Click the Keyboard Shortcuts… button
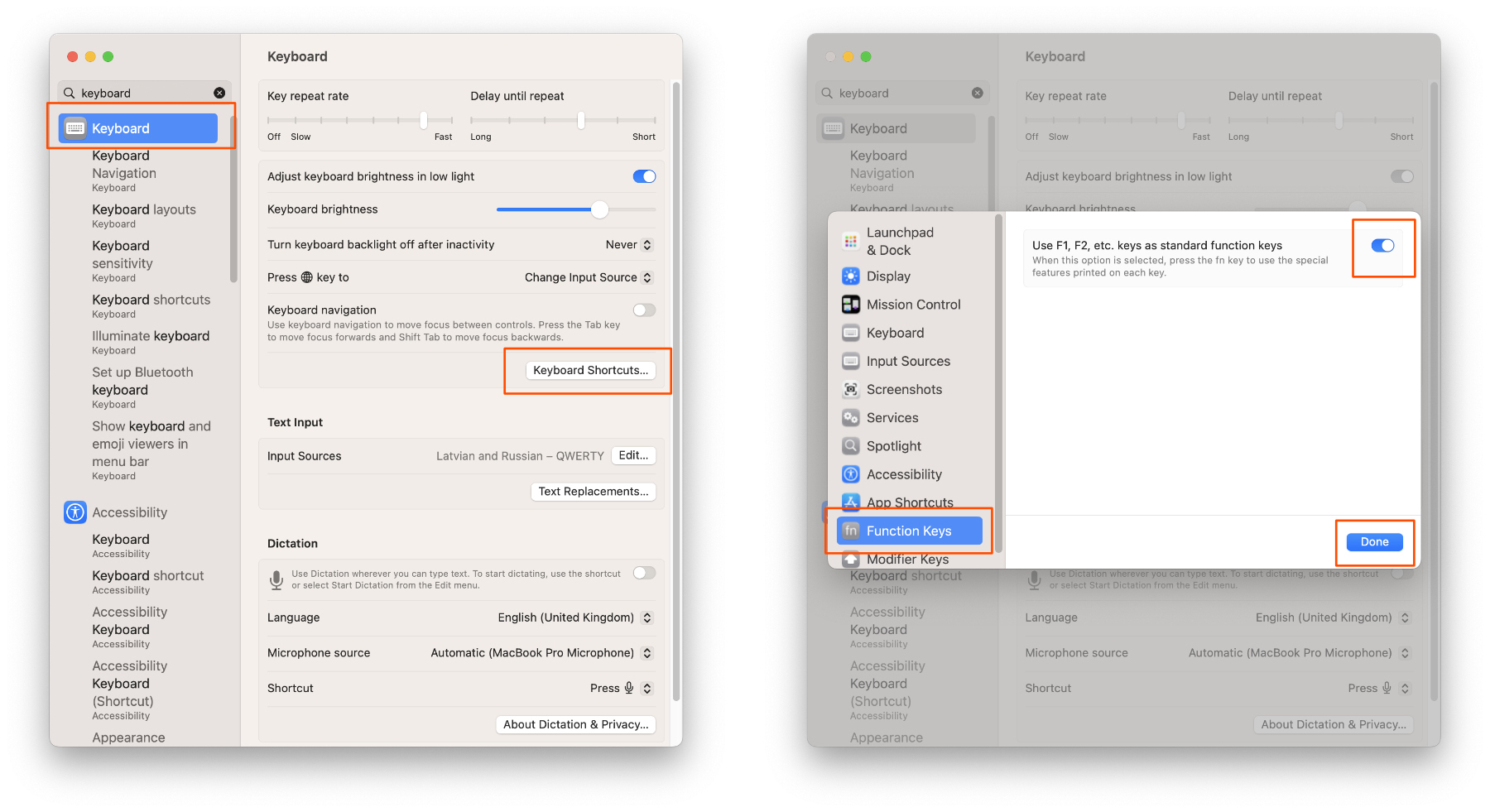1490x812 pixels. pyautogui.click(x=590, y=371)
